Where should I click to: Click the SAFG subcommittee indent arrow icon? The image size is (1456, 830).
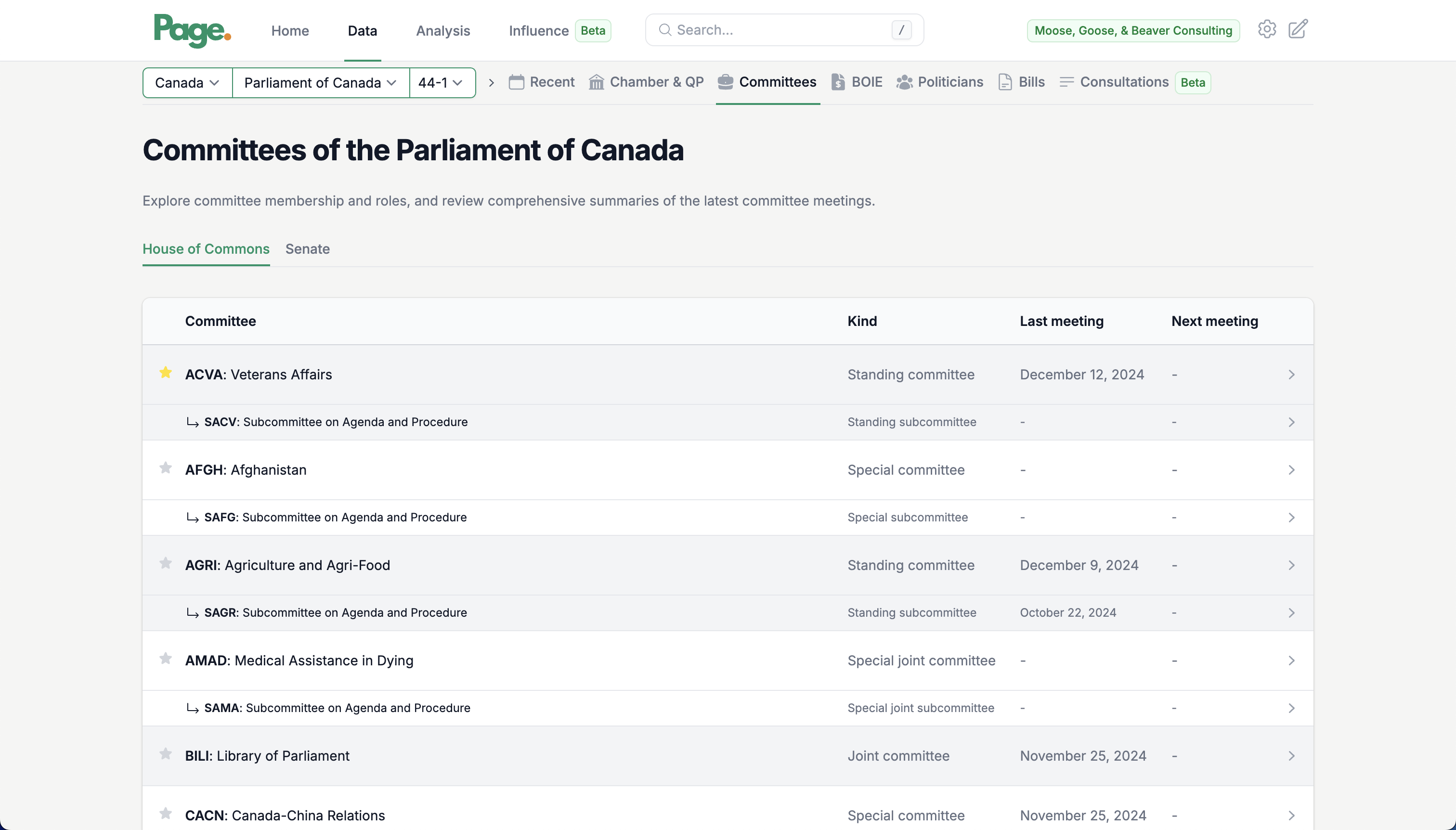(193, 518)
